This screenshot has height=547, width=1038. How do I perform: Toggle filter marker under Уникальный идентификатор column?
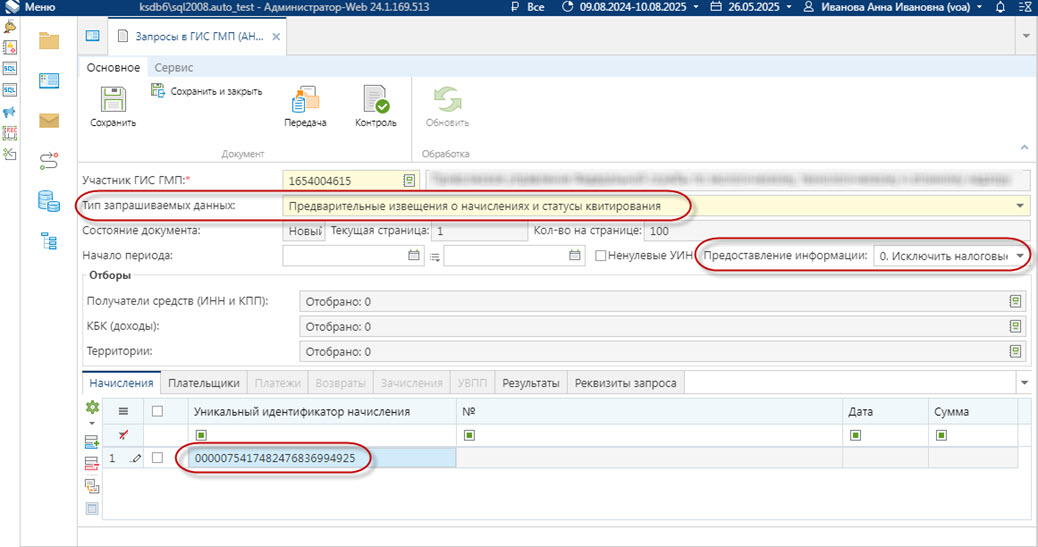click(201, 435)
